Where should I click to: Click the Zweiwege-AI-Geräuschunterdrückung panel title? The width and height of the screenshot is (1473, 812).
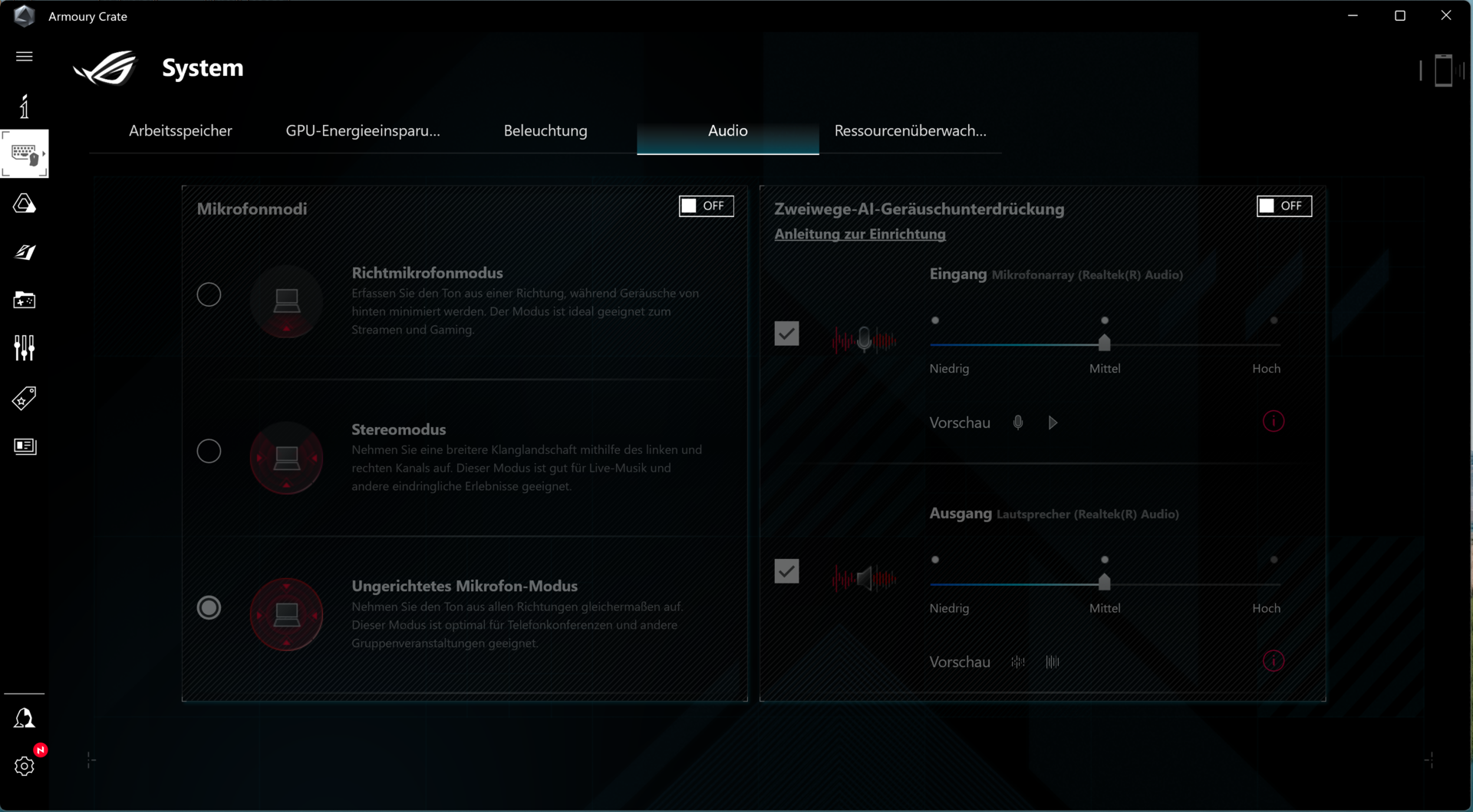919,209
